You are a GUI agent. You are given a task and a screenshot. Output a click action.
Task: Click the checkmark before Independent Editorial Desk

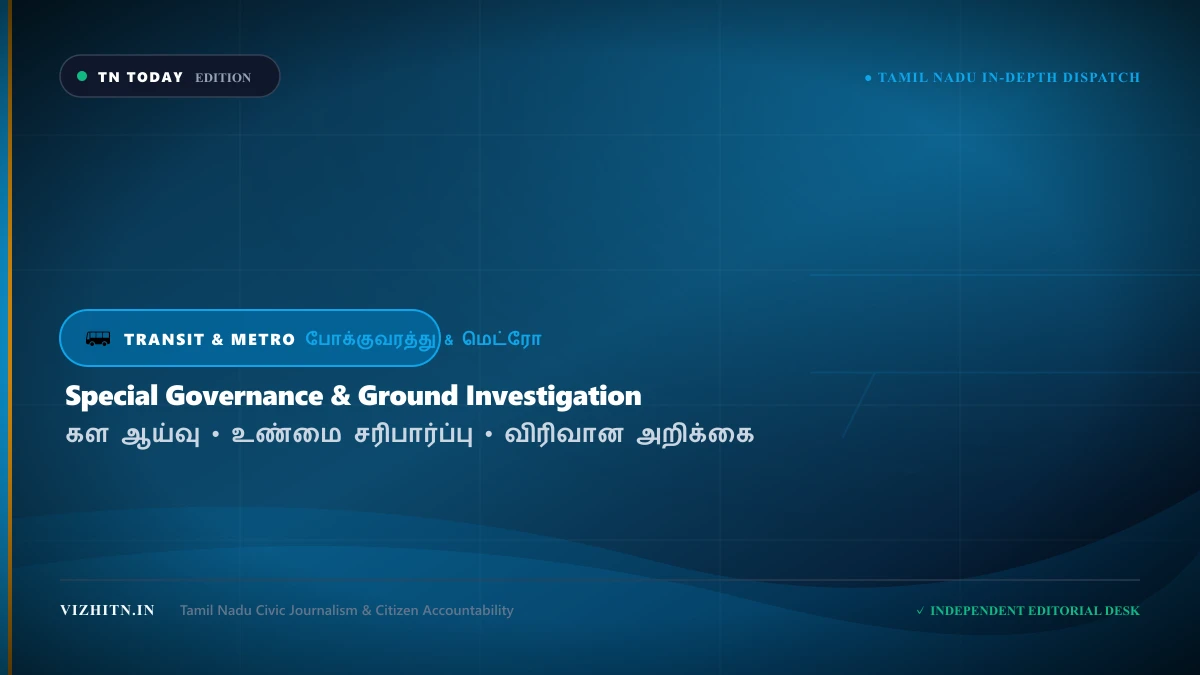(x=920, y=611)
